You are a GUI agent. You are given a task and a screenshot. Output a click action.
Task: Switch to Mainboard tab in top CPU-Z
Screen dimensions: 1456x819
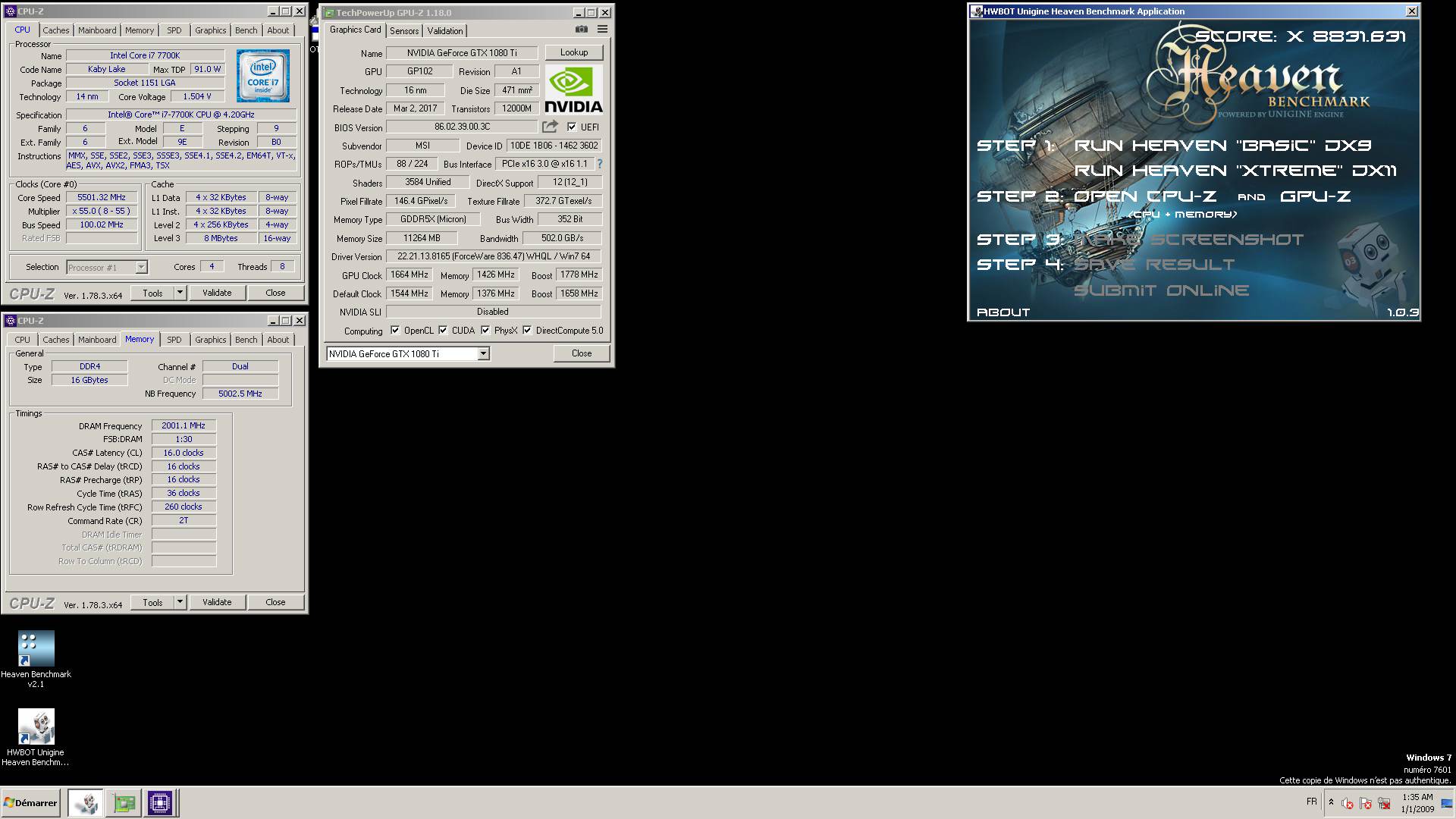click(x=97, y=30)
